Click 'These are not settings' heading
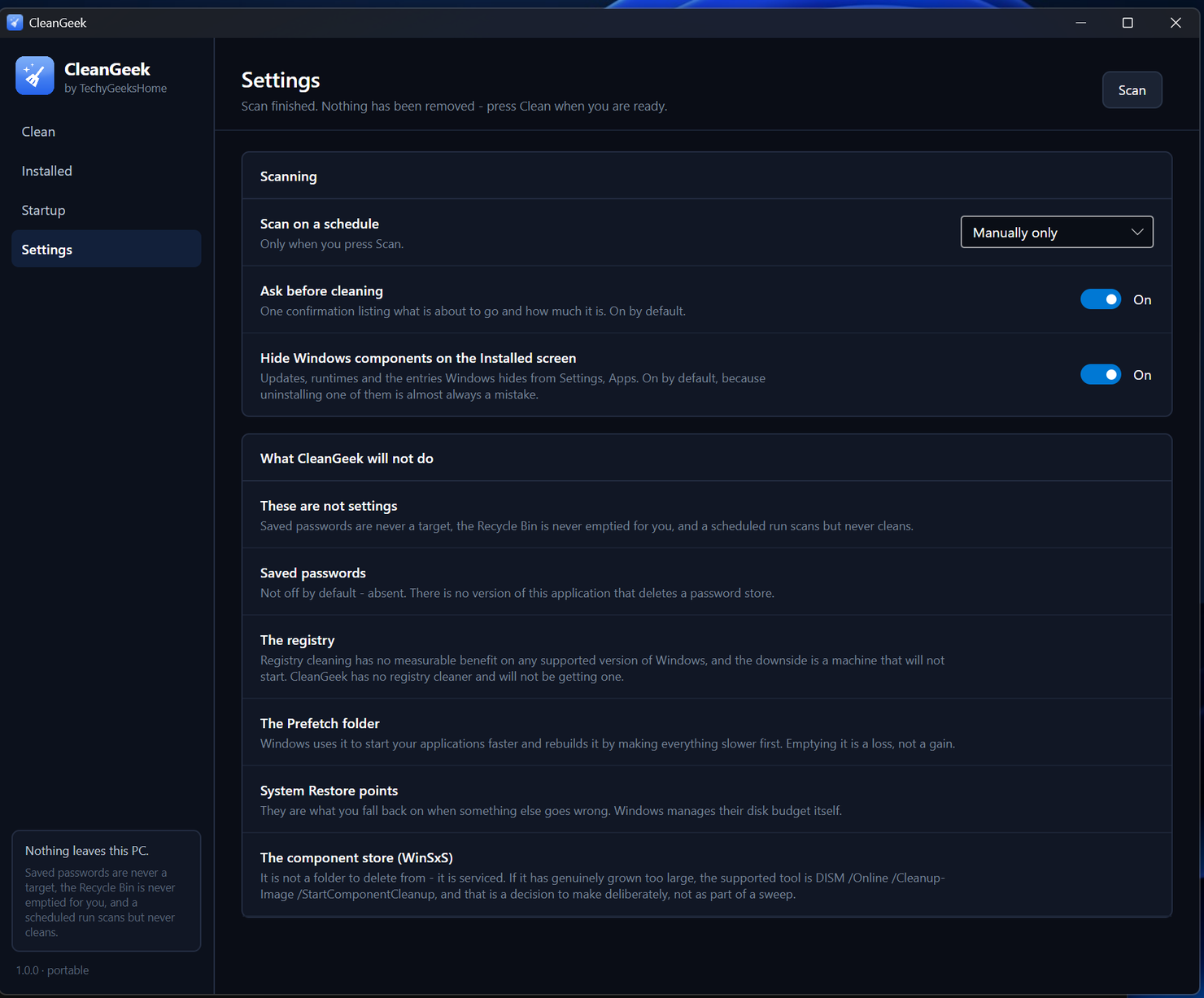The height and width of the screenshot is (998, 1204). [329, 506]
